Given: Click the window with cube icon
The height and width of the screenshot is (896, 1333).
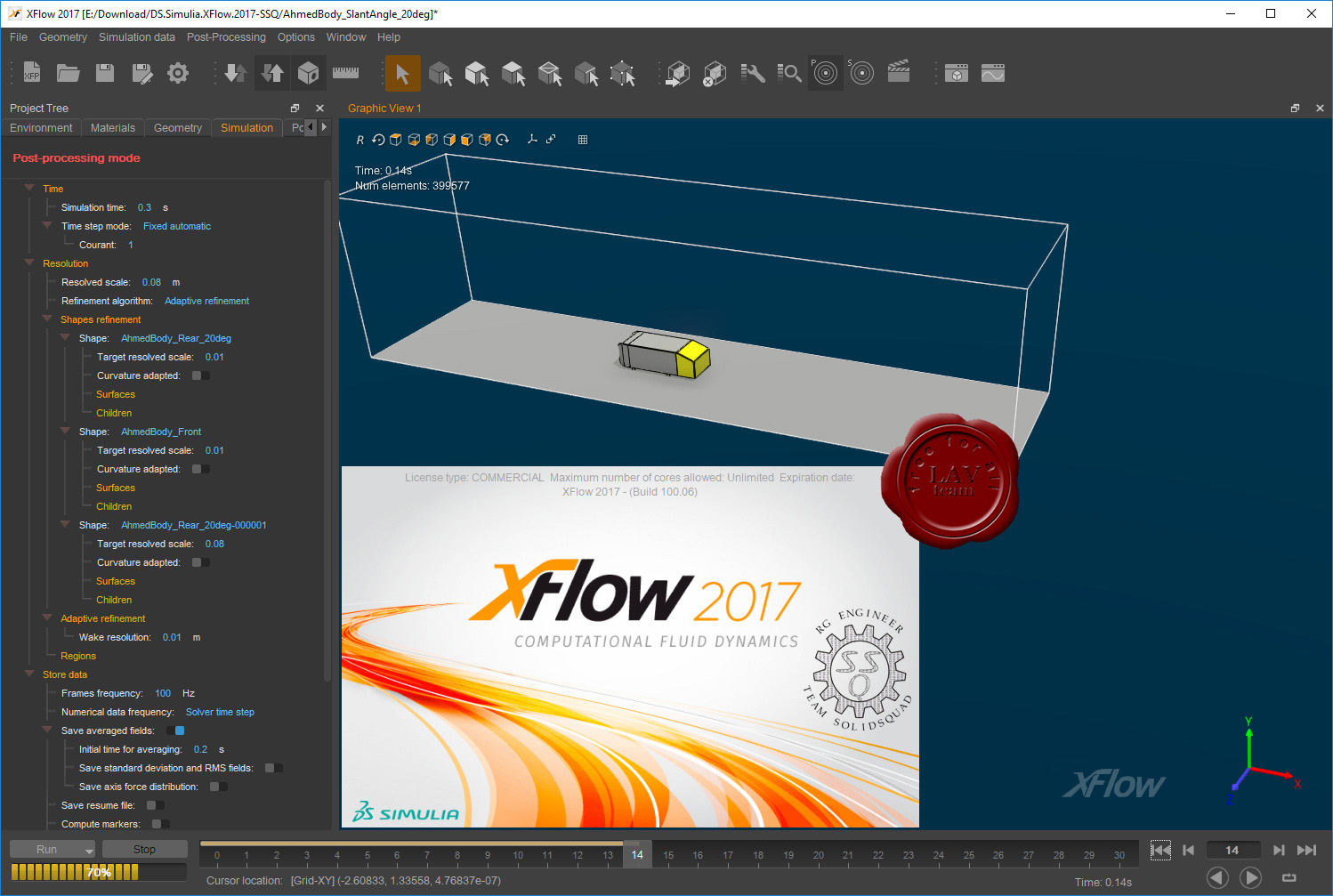Looking at the screenshot, I should tap(957, 73).
